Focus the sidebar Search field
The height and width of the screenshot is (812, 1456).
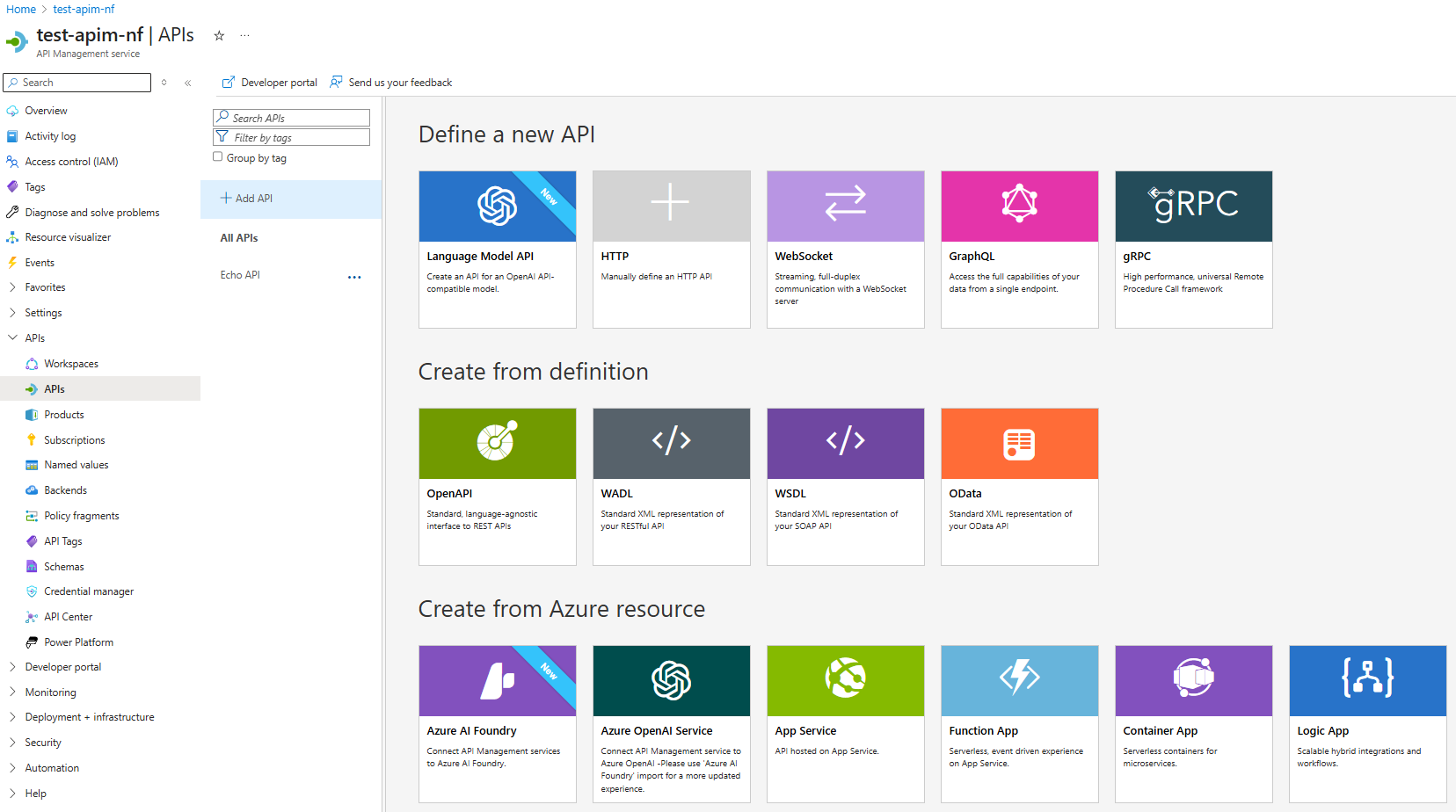77,83
